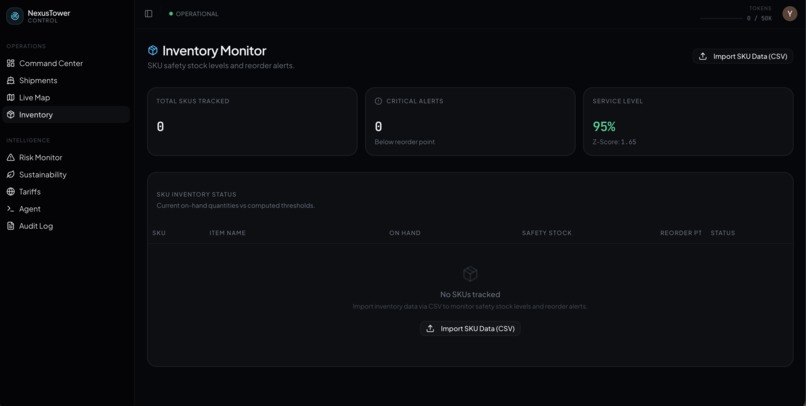Click the tokens usage progress bar

(721, 19)
